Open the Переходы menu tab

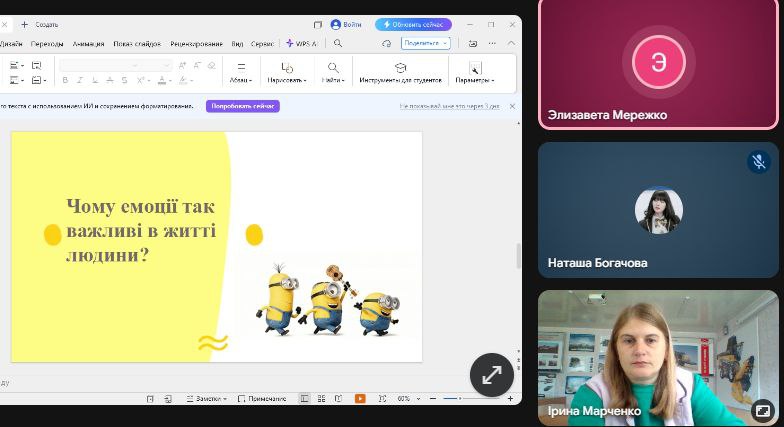(x=47, y=44)
